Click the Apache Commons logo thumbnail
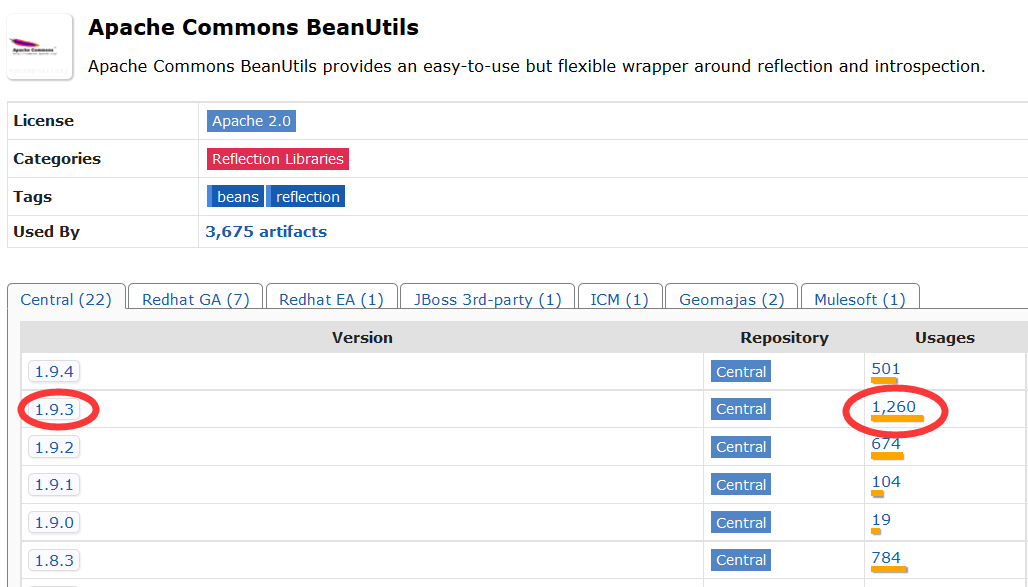Viewport: 1028px width, 587px height. 40,46
